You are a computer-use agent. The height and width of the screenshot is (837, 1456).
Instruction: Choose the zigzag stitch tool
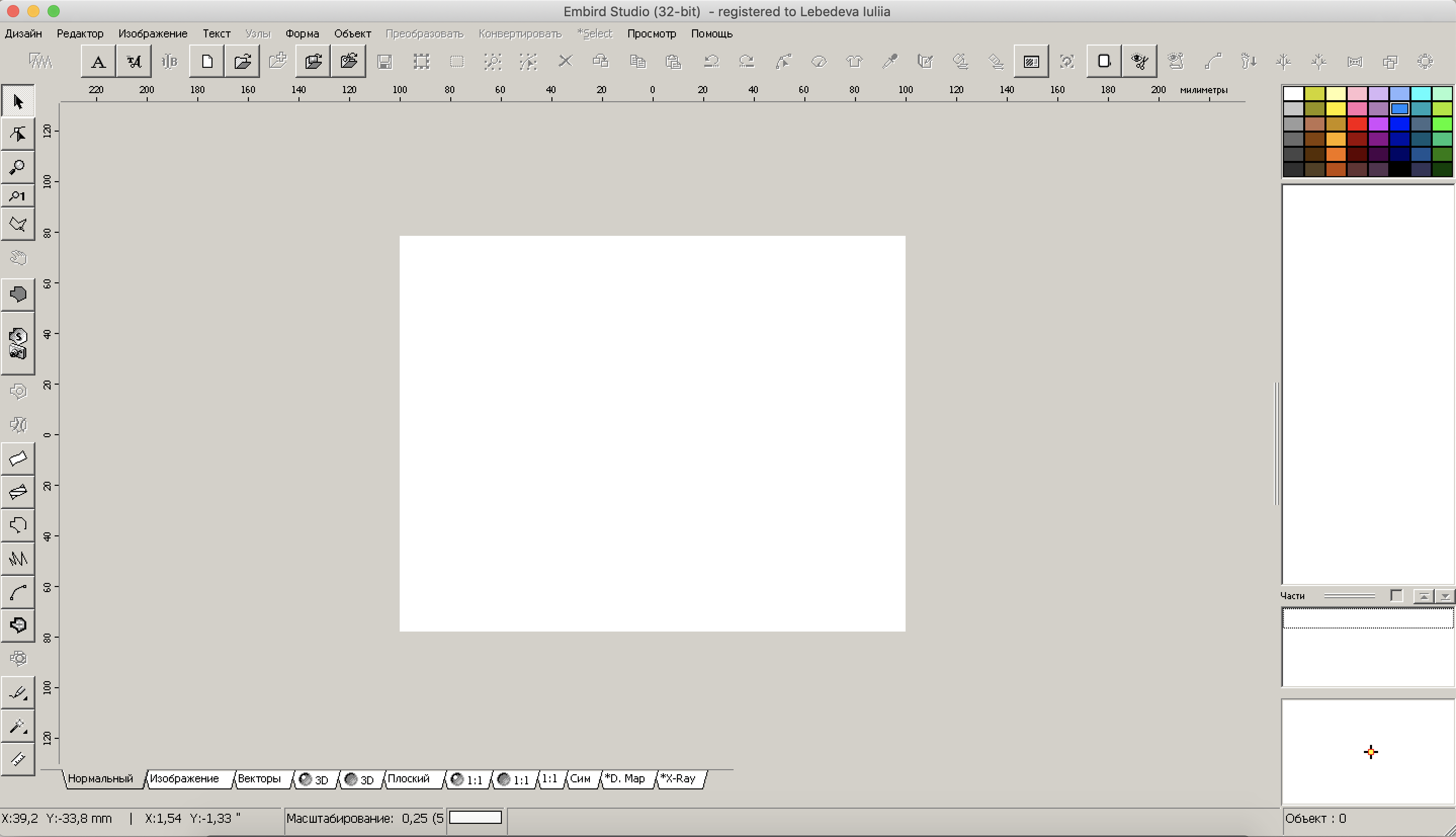click(18, 559)
